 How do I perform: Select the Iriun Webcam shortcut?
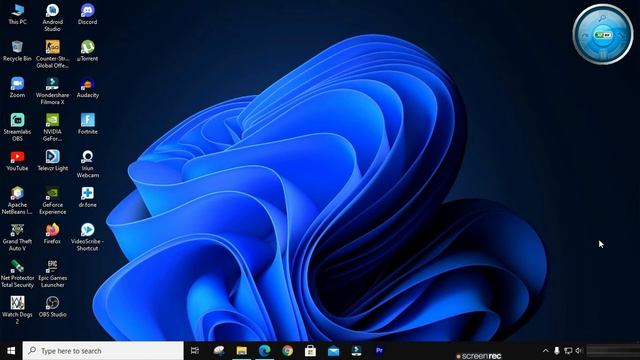(x=87, y=164)
